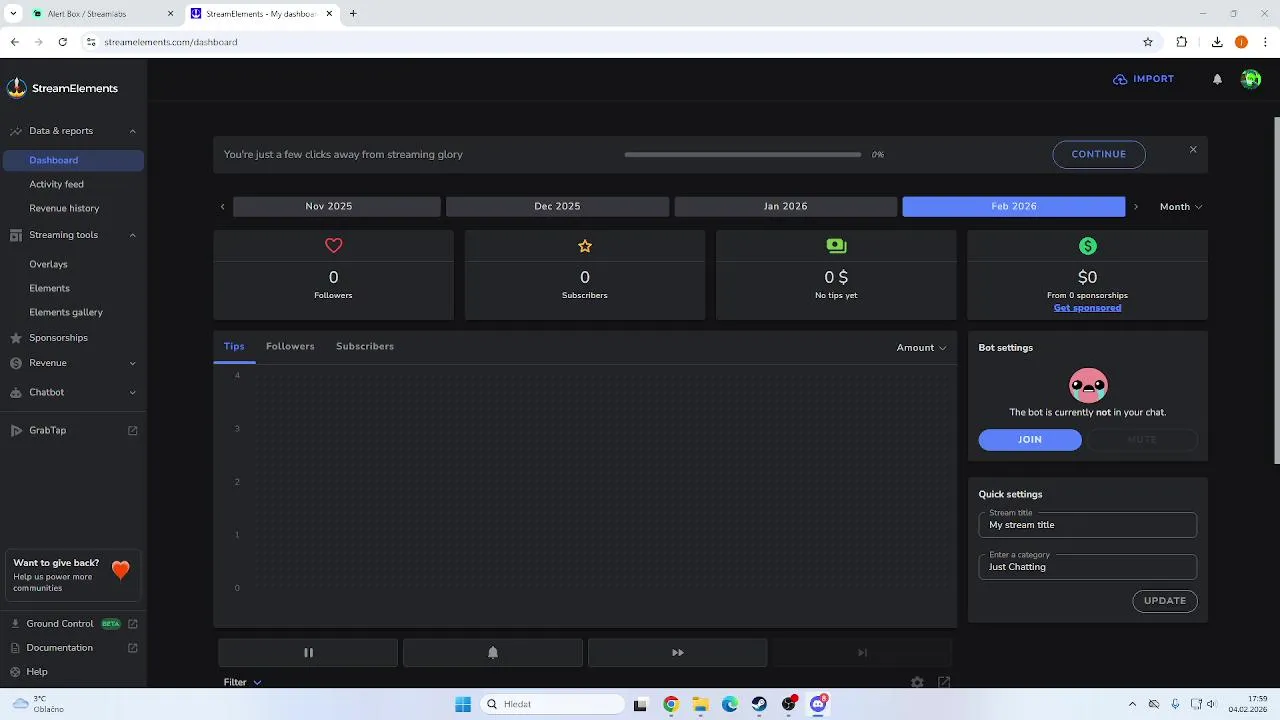Click the JOIN bot button
Screen dimensions: 1280x720
tap(1030, 440)
